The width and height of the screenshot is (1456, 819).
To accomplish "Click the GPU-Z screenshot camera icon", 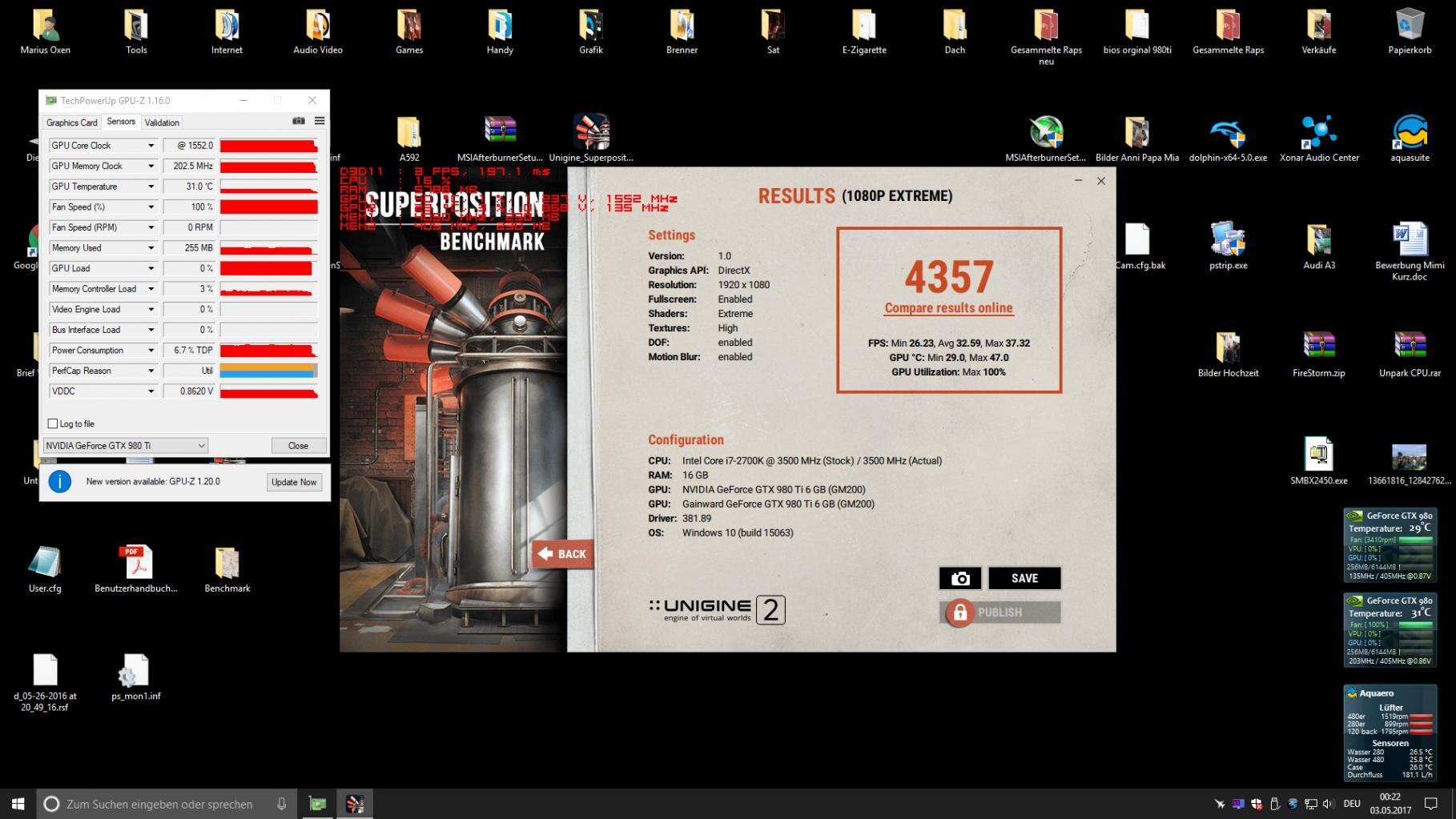I will [299, 121].
